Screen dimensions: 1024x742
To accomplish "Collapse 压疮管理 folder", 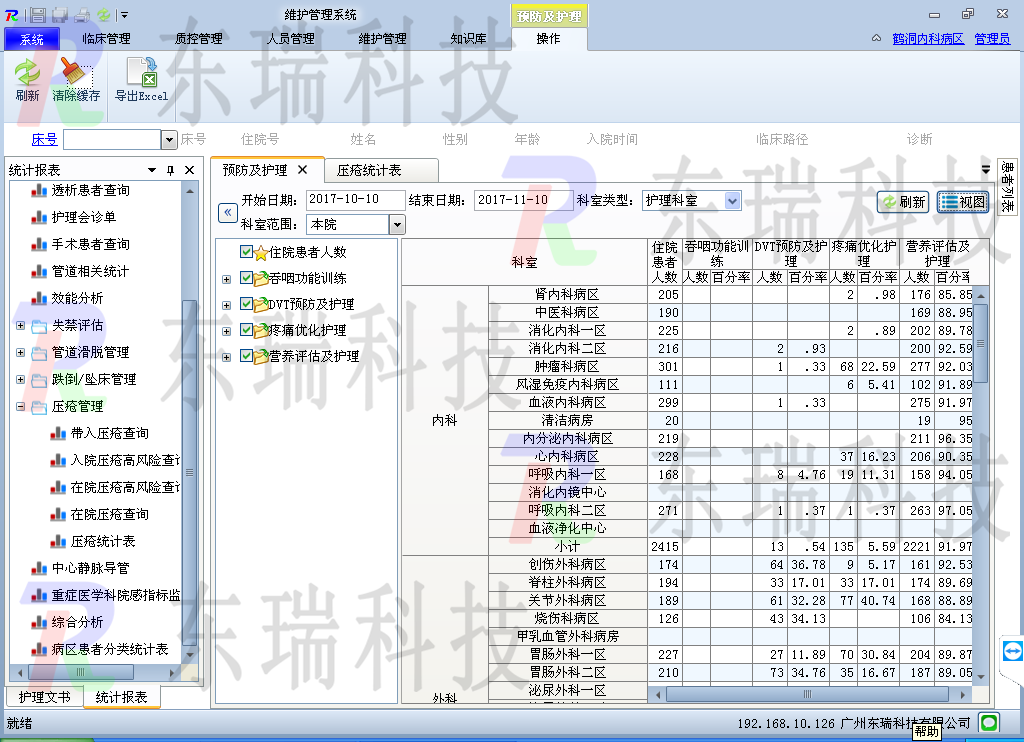I will 20,406.
